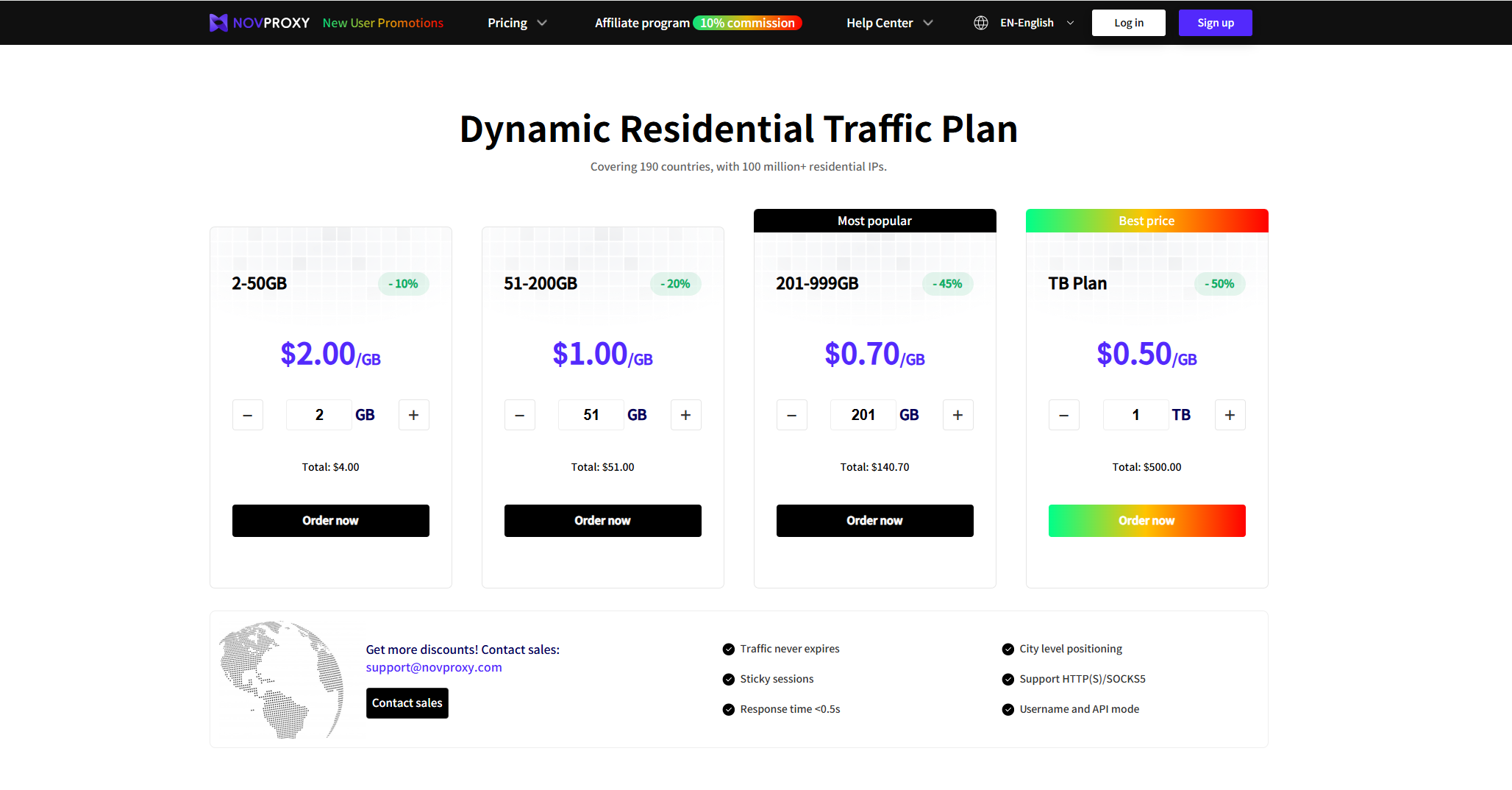Order the TB Plan with gradient button
Screen dimensions: 1512x790
pos(1147,521)
